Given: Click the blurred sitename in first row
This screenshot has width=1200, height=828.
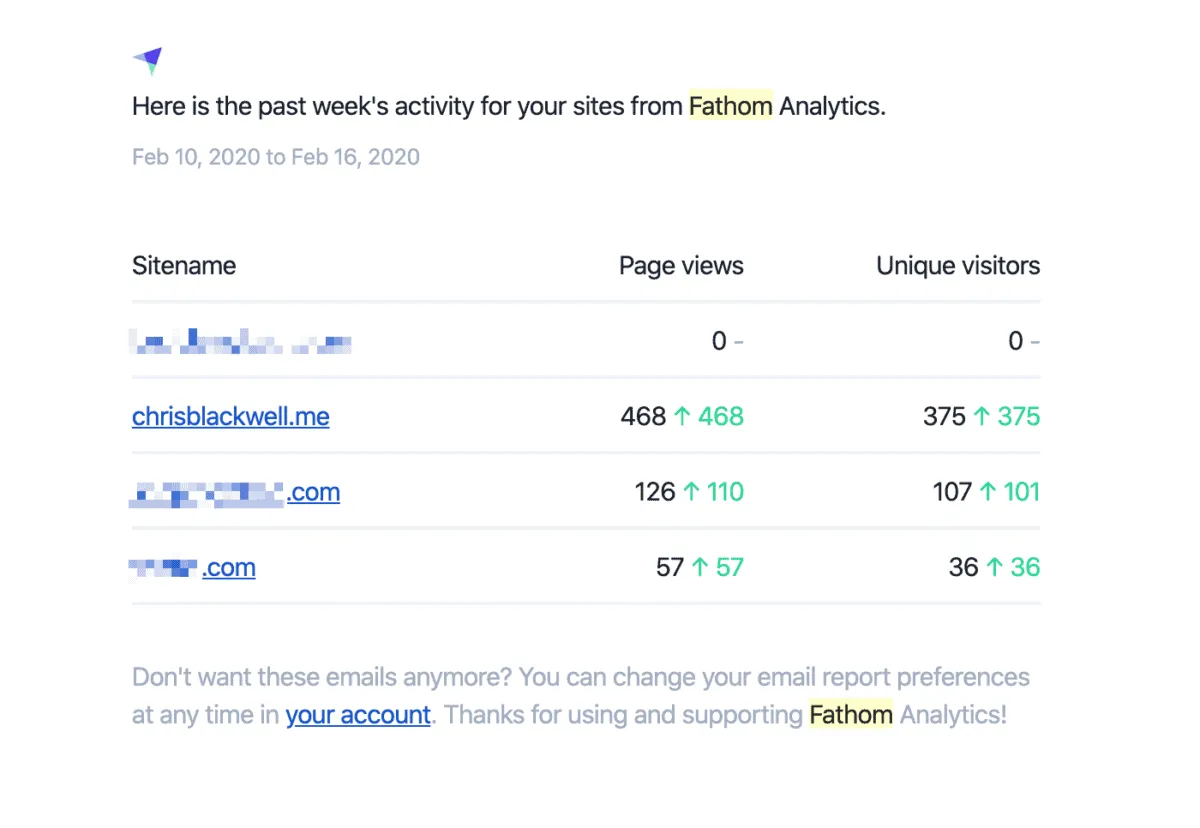Looking at the screenshot, I should tap(241, 343).
